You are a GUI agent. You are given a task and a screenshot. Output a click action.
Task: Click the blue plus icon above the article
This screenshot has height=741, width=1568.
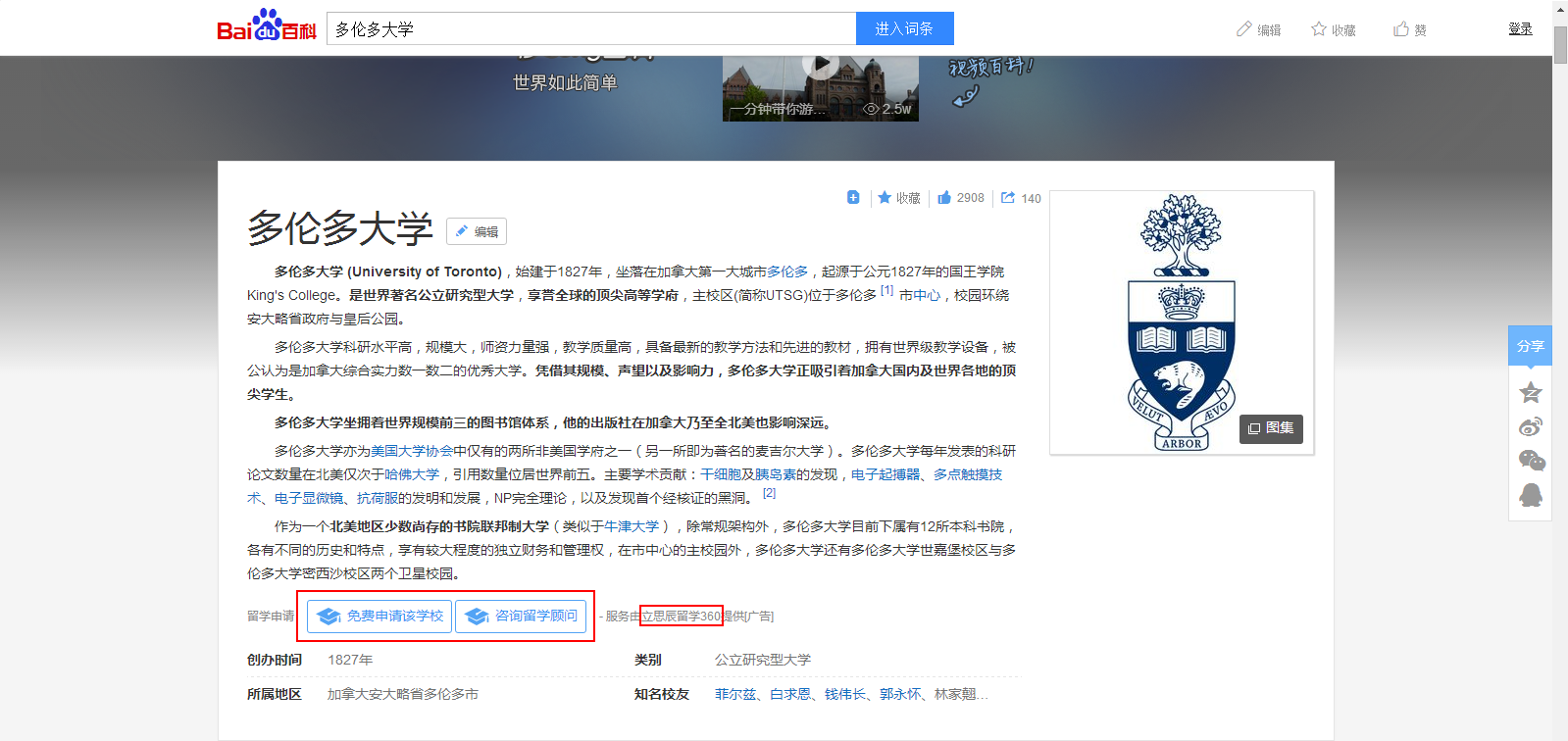[853, 197]
